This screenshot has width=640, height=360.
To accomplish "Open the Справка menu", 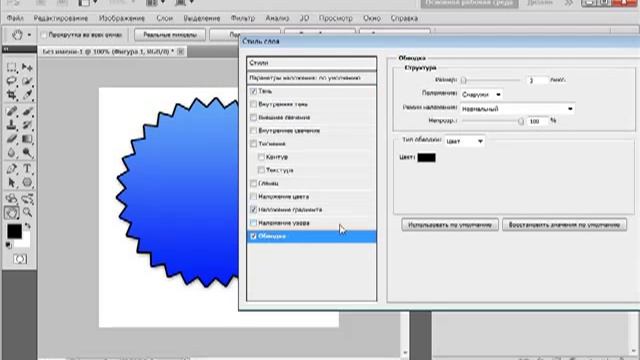I will (x=404, y=18).
